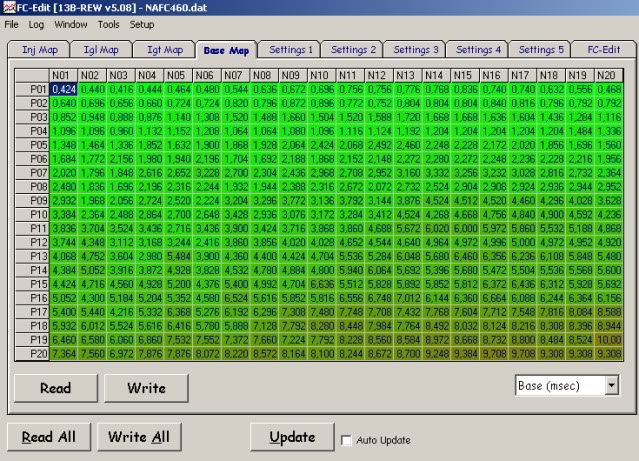Viewport: 639px width, 461px height.
Task: Switch to the Settings 3 tab
Action: (416, 50)
